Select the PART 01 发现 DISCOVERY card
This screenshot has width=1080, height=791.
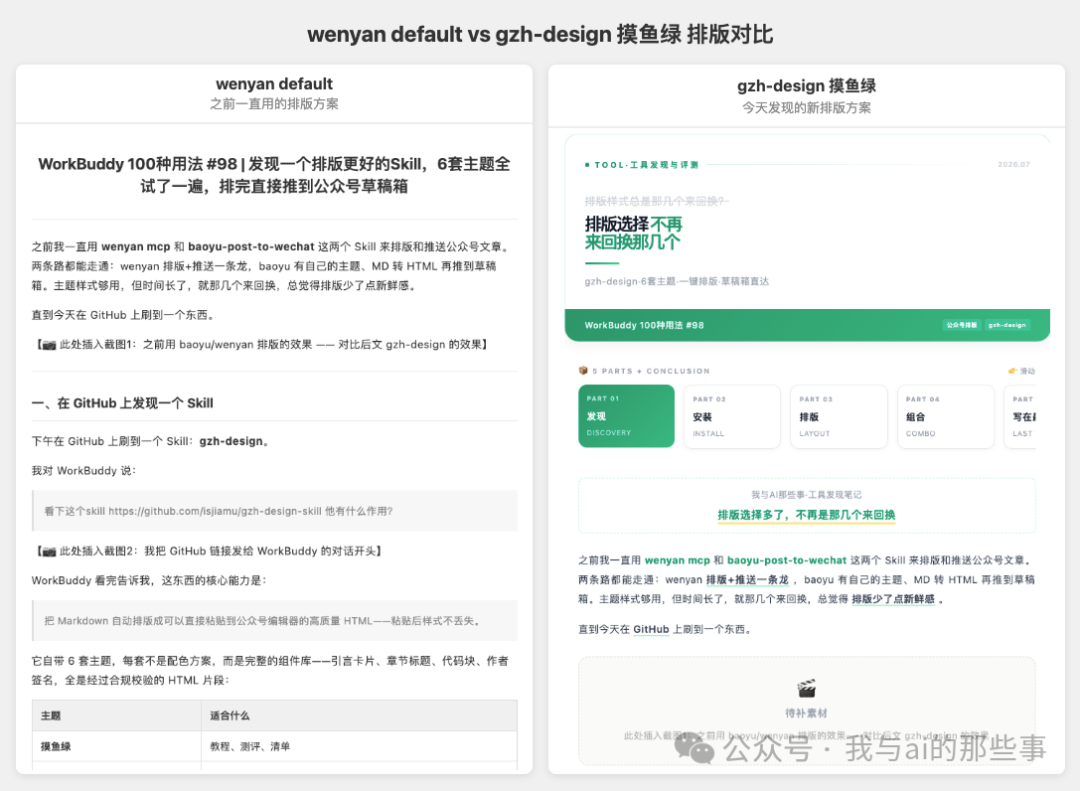626,416
